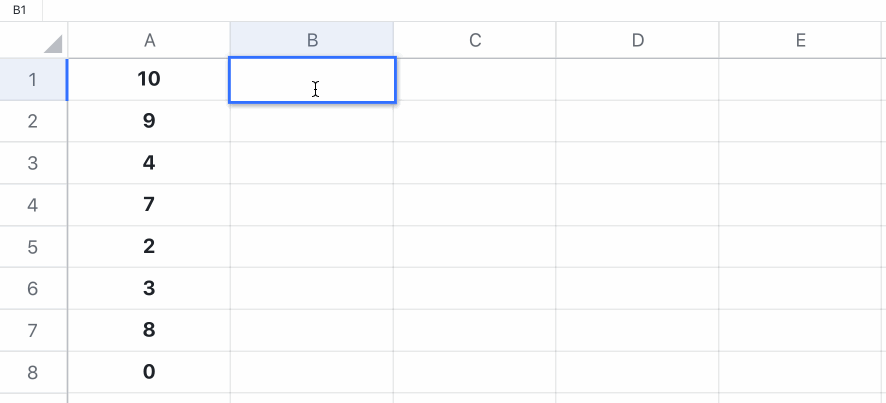Select column D header

click(x=638, y=41)
